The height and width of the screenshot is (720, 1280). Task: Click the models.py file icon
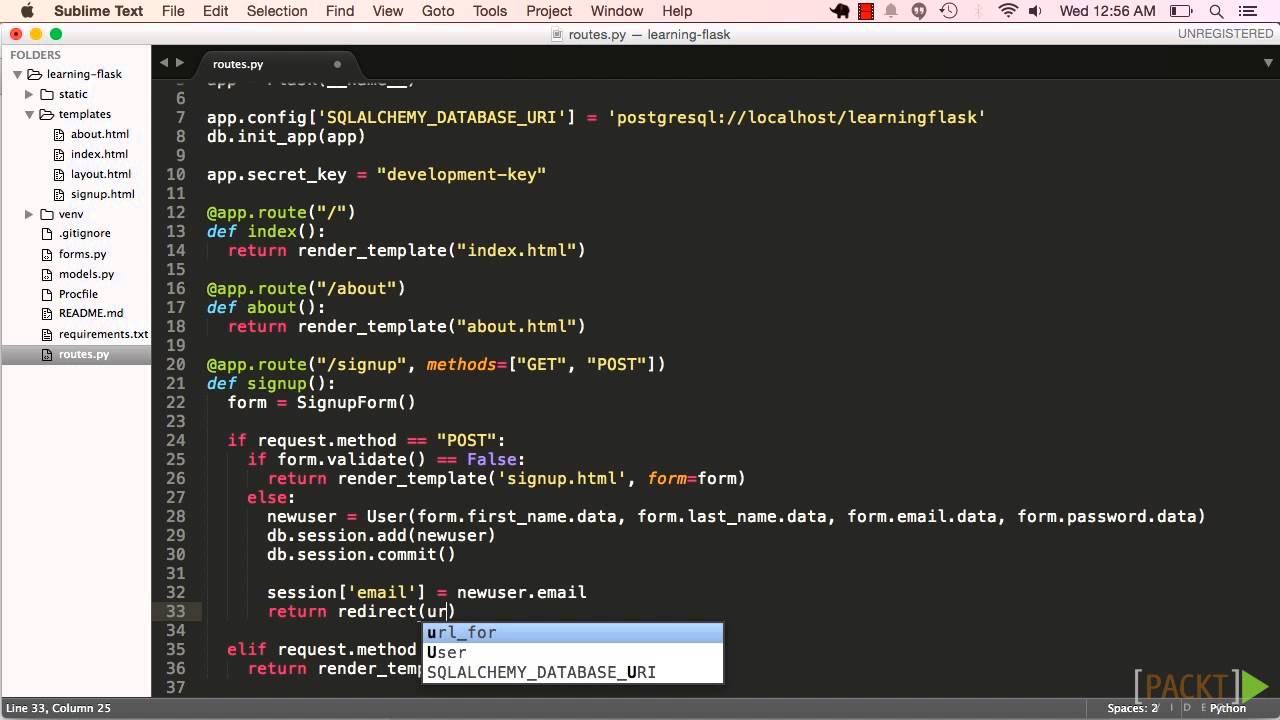47,274
